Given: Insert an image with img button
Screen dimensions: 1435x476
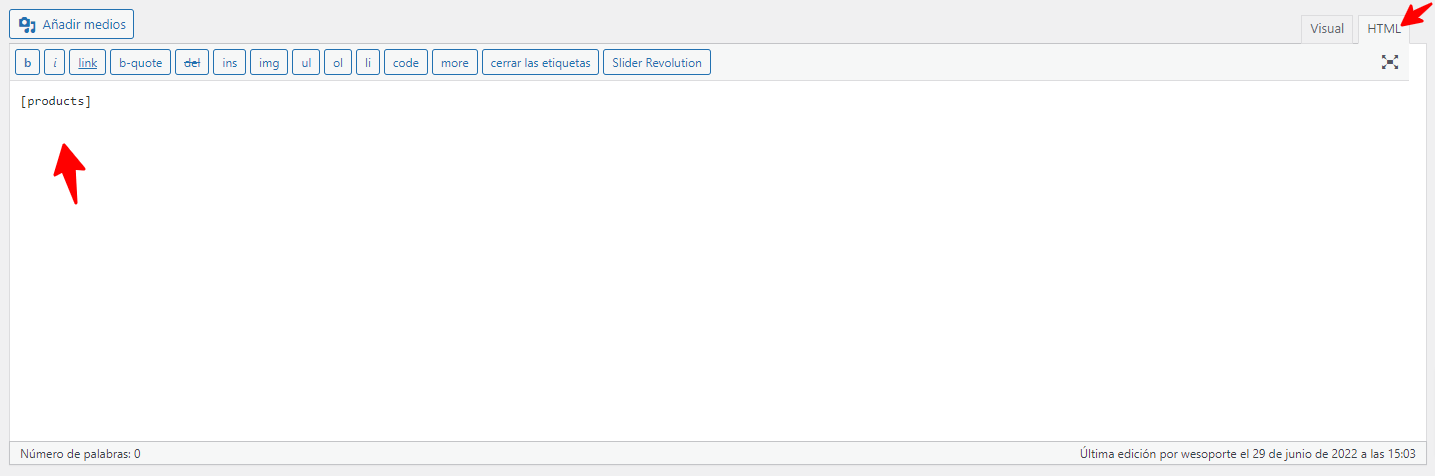Looking at the screenshot, I should 269,63.
